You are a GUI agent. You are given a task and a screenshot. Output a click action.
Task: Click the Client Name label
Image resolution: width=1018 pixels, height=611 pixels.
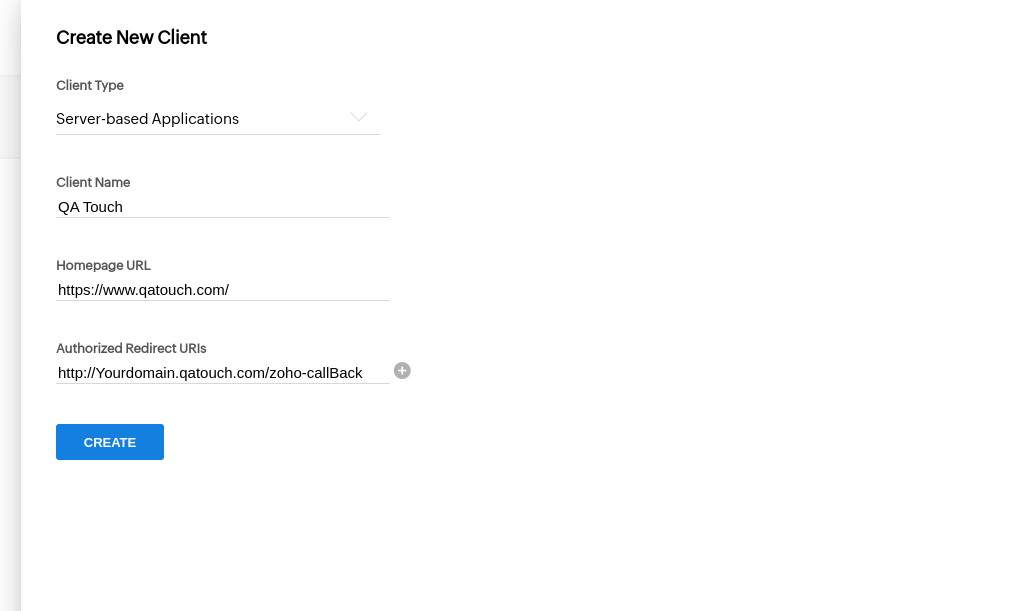coord(93,183)
